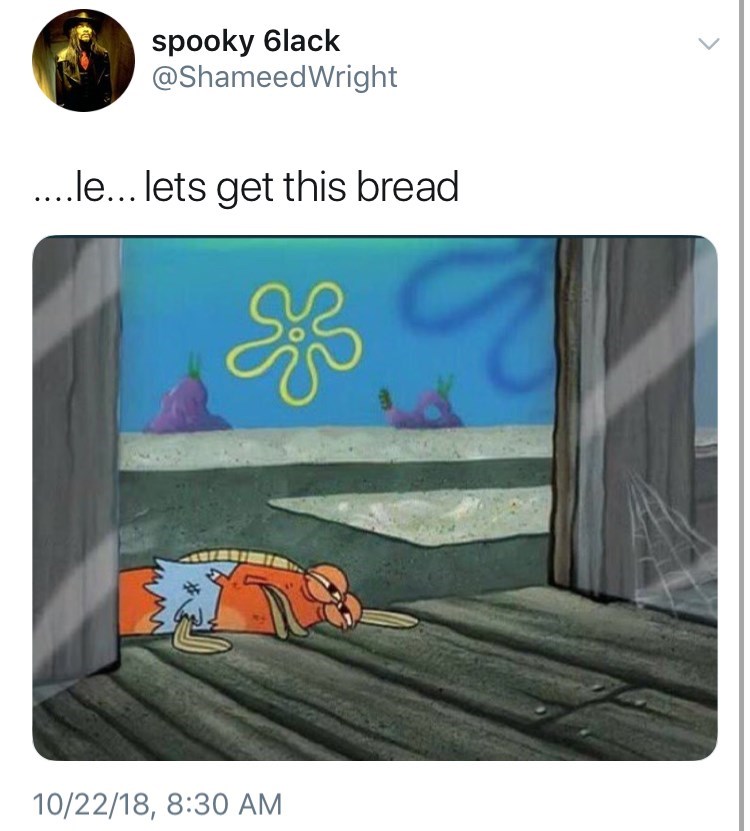
Task: Click the left purple rock in background
Action: (x=188, y=403)
